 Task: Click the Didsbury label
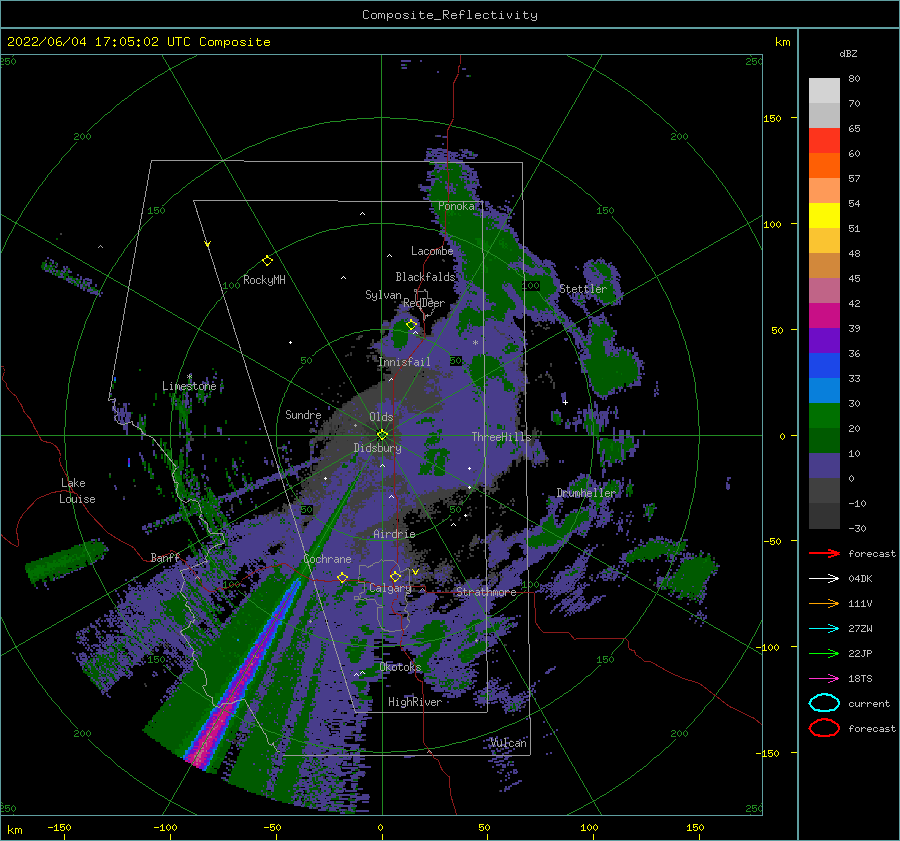(378, 448)
